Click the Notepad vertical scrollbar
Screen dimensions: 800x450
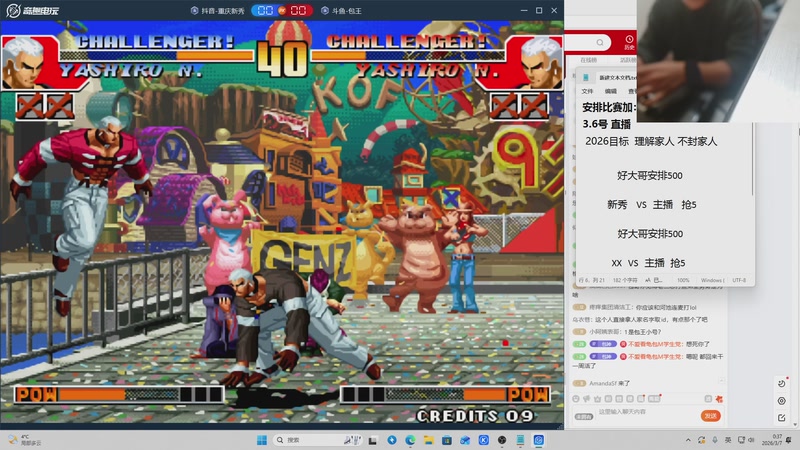[x=752, y=158]
